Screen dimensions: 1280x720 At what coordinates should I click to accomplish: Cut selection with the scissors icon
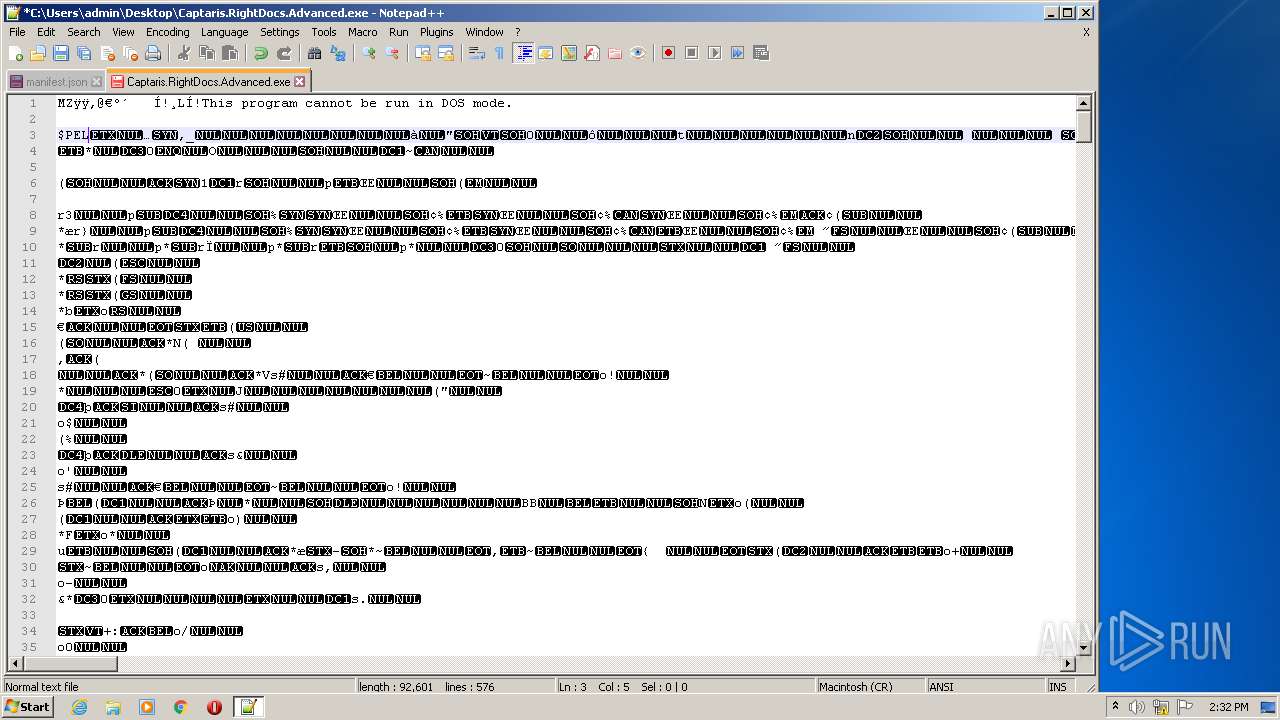(183, 53)
